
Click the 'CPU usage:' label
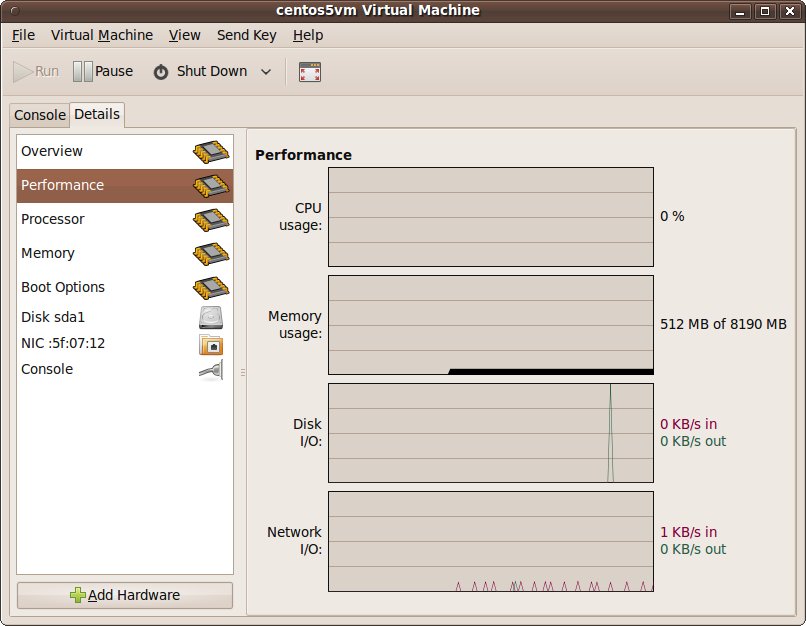[301, 216]
